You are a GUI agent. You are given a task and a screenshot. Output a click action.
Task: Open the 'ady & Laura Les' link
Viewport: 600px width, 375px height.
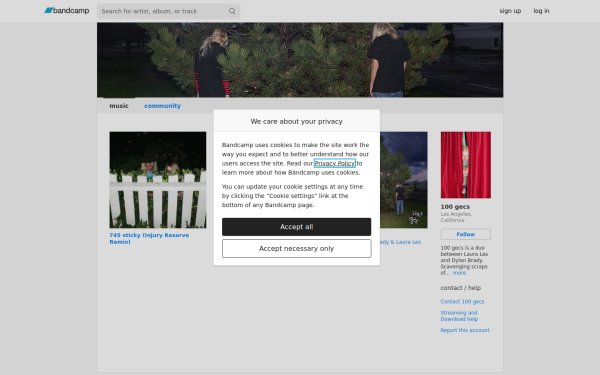coord(401,242)
